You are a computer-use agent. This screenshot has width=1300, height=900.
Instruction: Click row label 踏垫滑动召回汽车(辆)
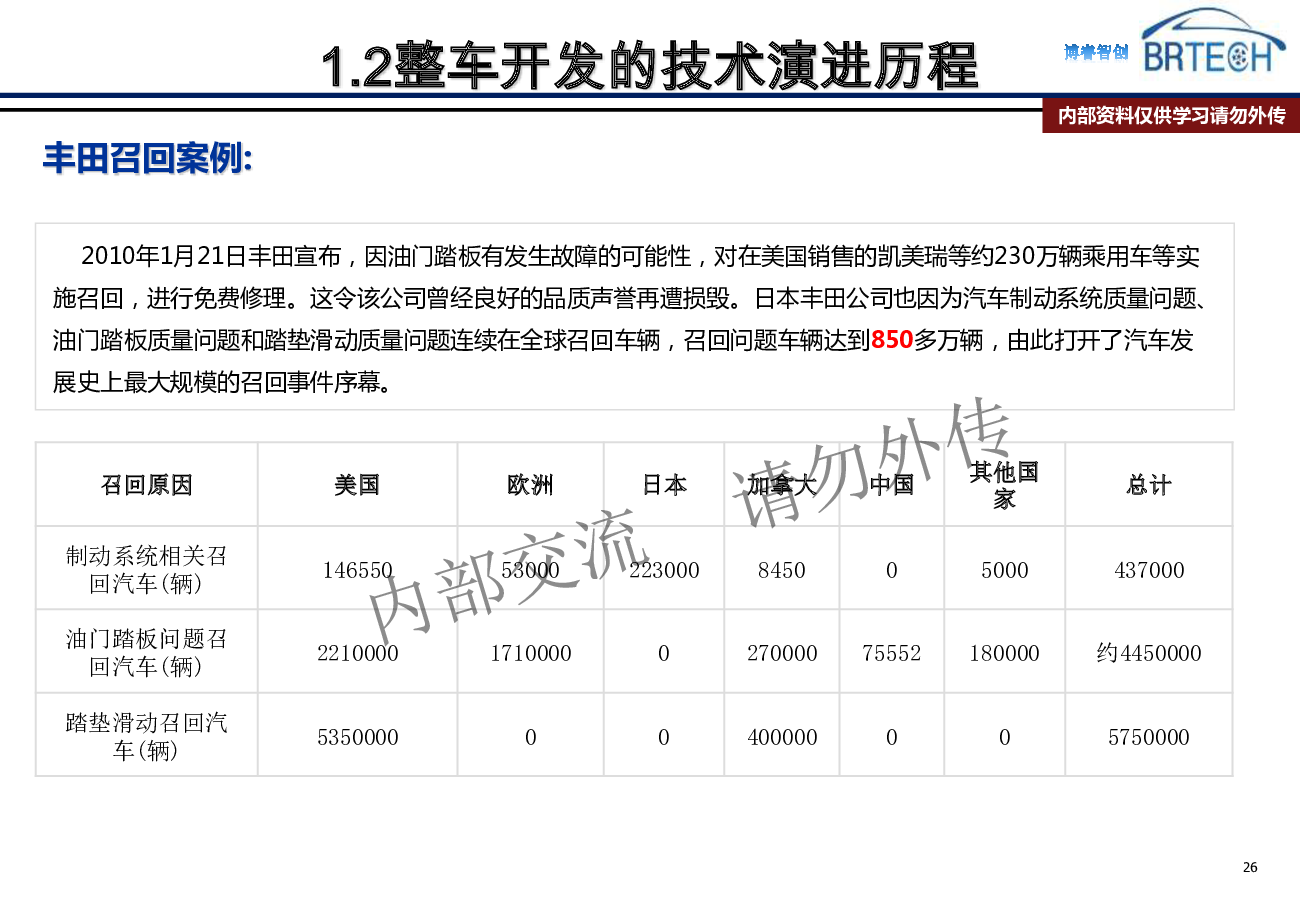coord(147,736)
